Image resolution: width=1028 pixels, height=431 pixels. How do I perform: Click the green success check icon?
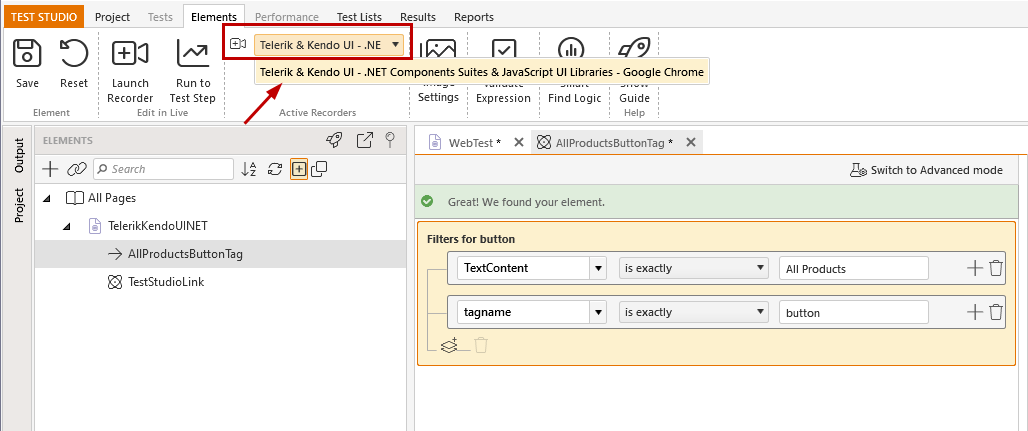[427, 201]
